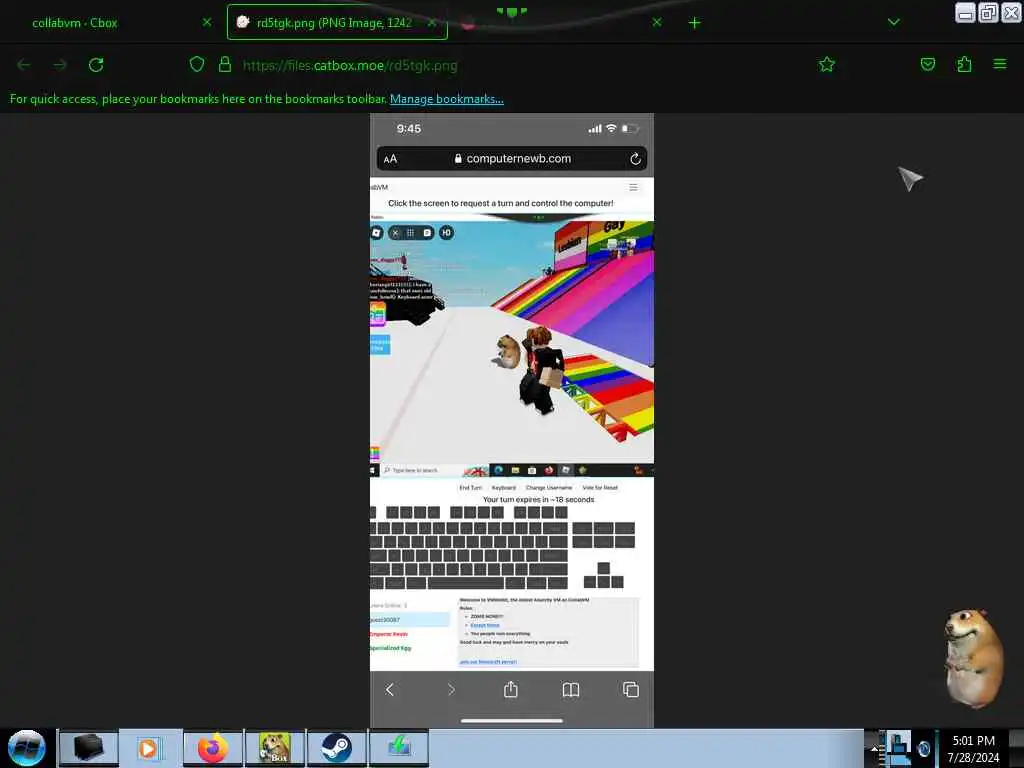
Task: Open a new tab with the plus button
Action: click(x=694, y=23)
